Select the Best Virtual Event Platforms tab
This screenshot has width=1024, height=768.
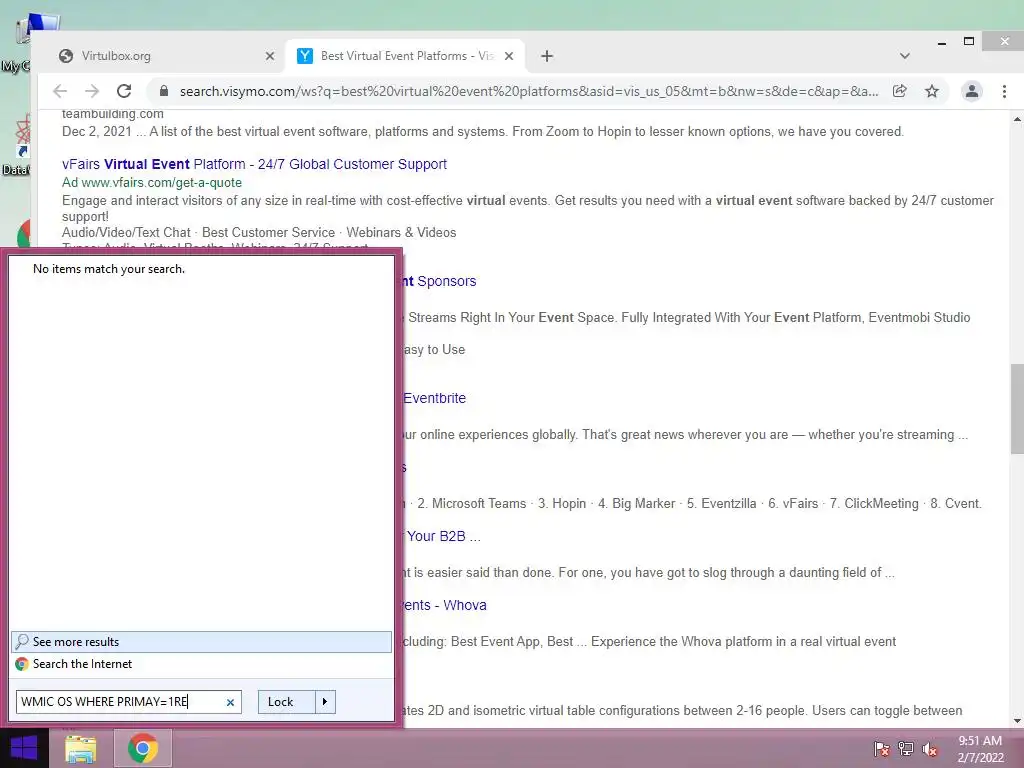pos(404,56)
